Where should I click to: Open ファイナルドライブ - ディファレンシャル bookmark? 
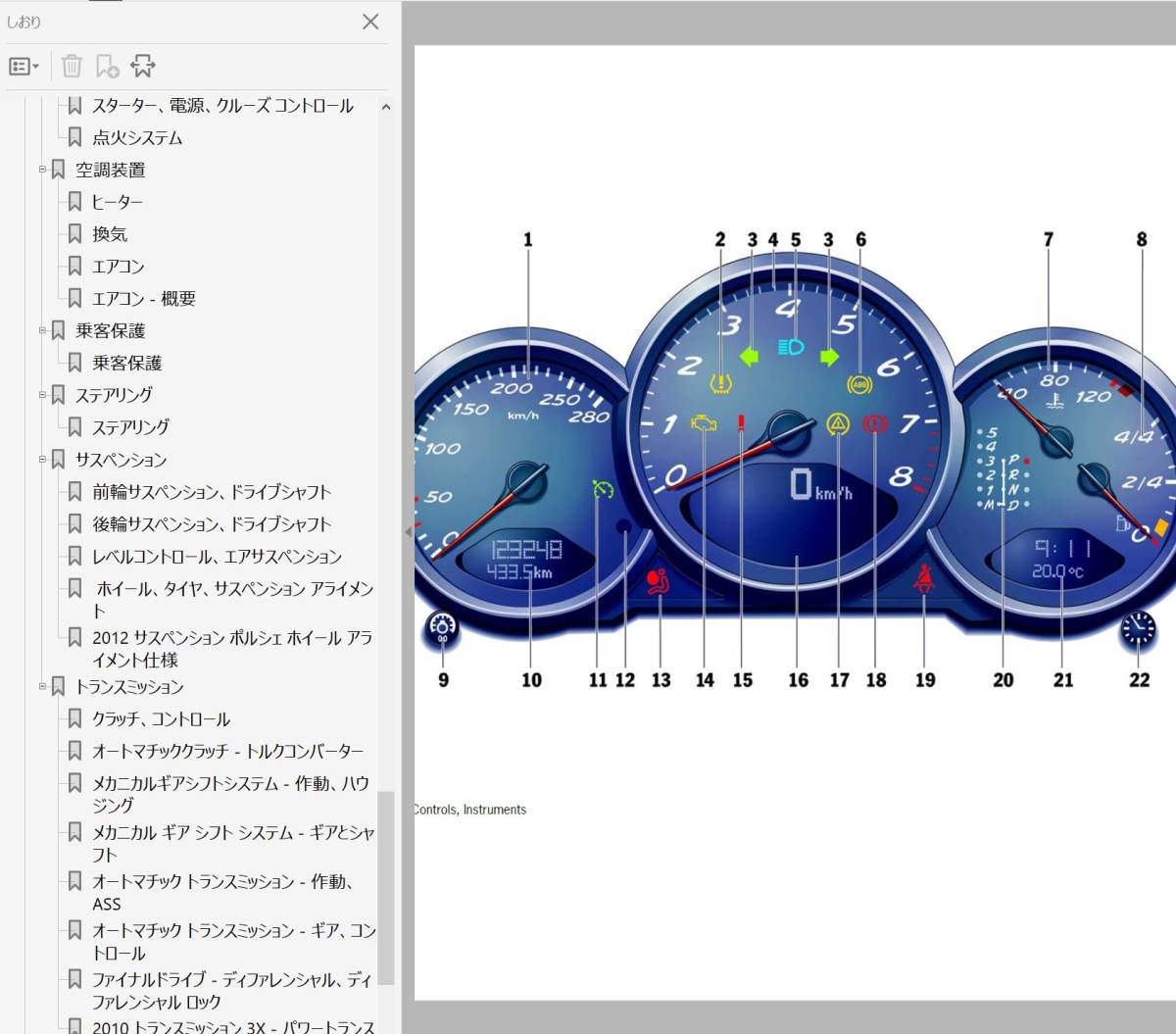point(232,990)
